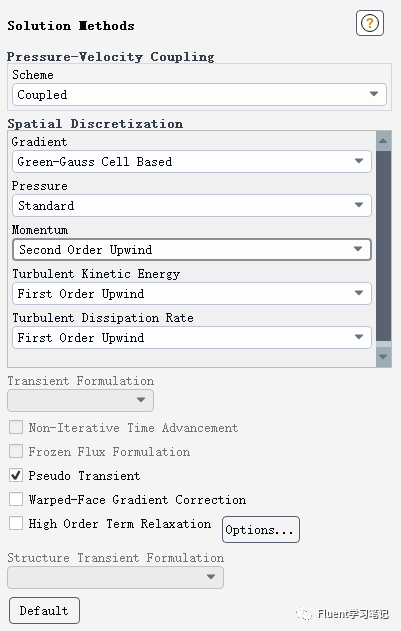Open the Standard pressure dropdown
This screenshot has width=401, height=631.
point(192,205)
